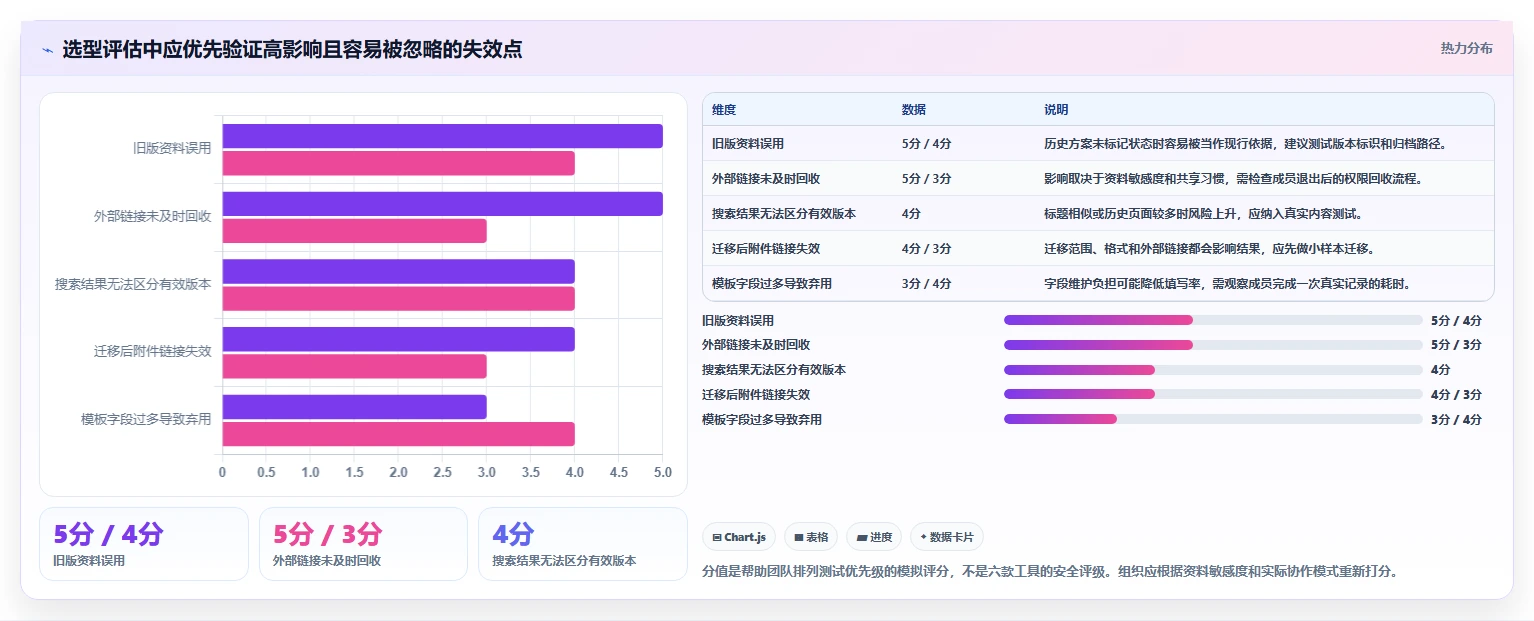The image size is (1534, 621).
Task: Click the chart y-axis label 外部链接未及时回收
Action: 152,216
